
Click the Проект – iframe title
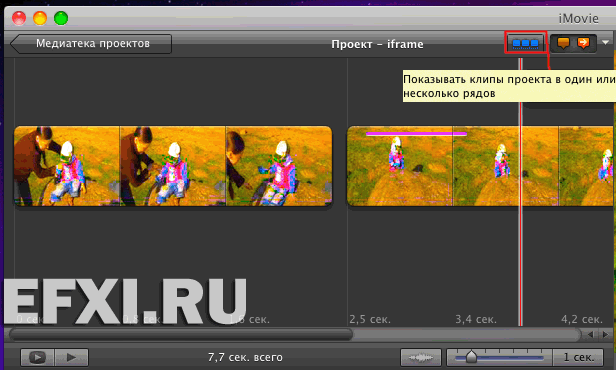coord(377,44)
